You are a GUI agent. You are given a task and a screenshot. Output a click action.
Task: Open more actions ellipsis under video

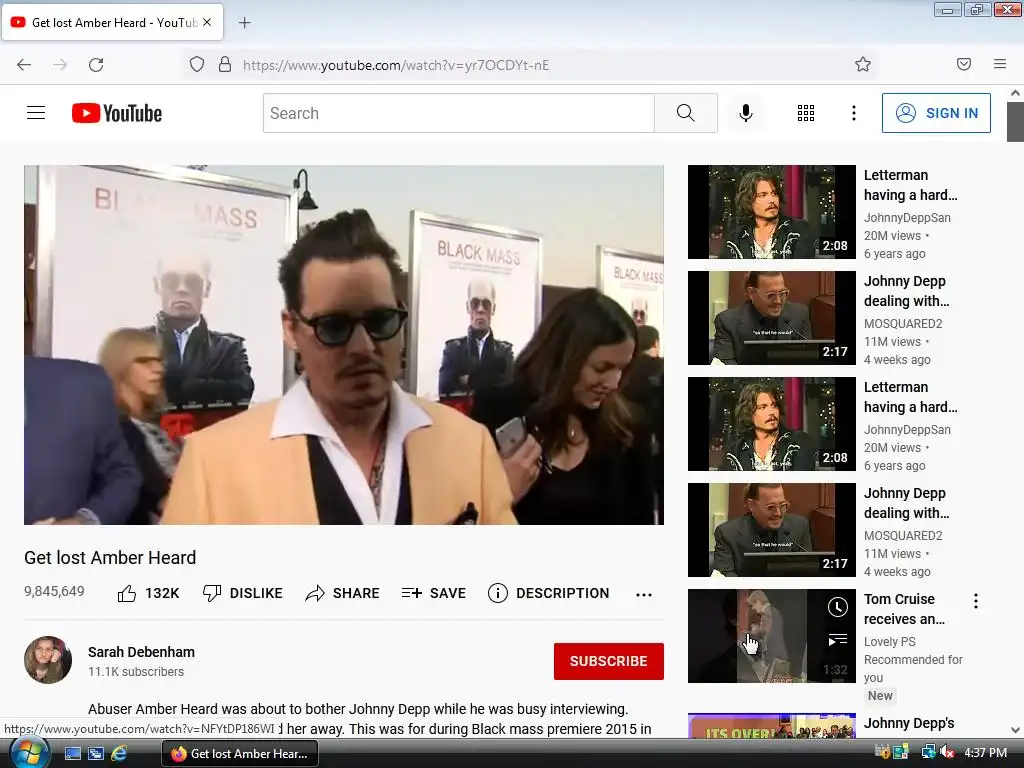coord(644,594)
